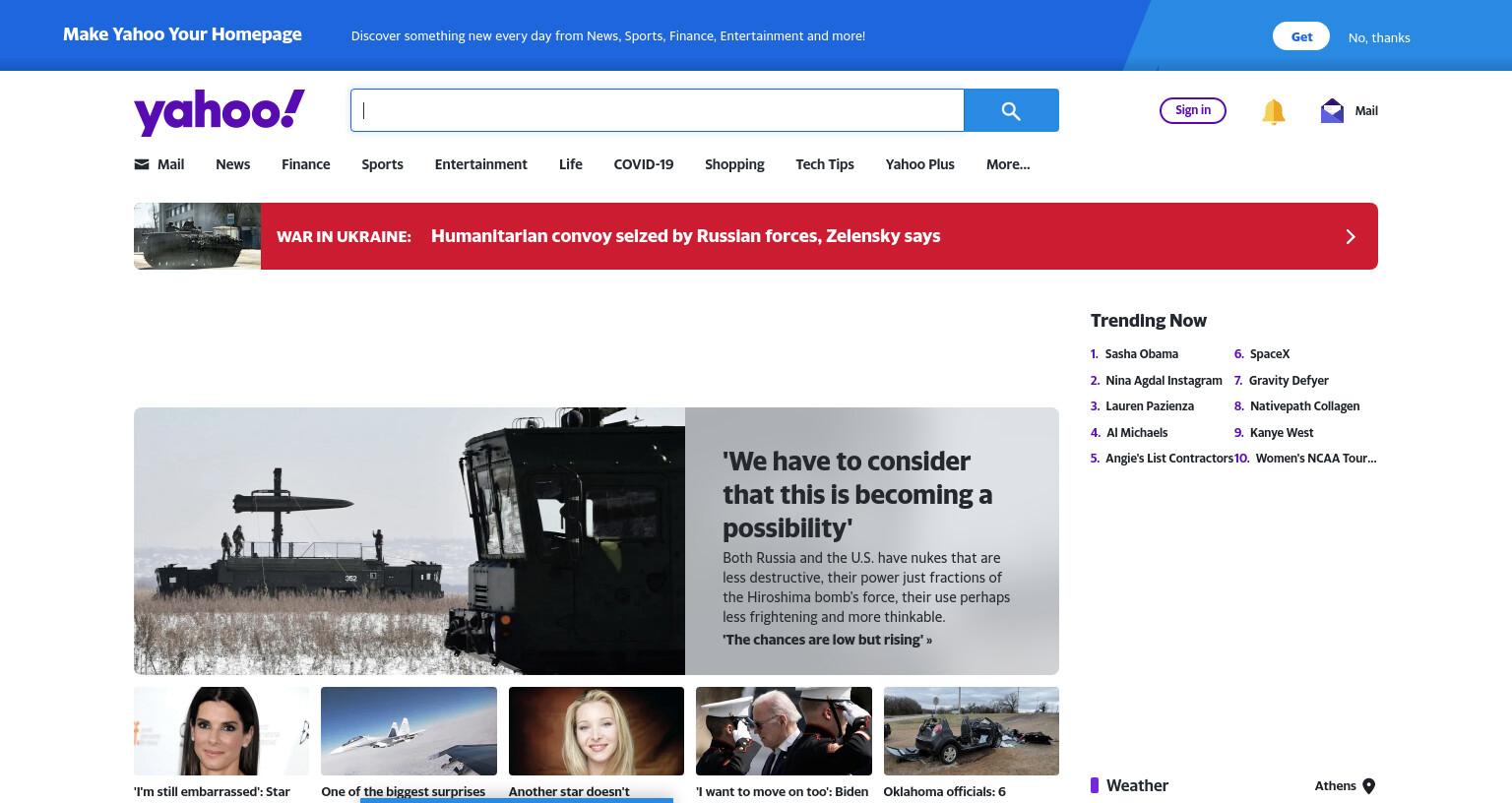Click the Weather section heading
The height and width of the screenshot is (803, 1512).
(x=1137, y=785)
